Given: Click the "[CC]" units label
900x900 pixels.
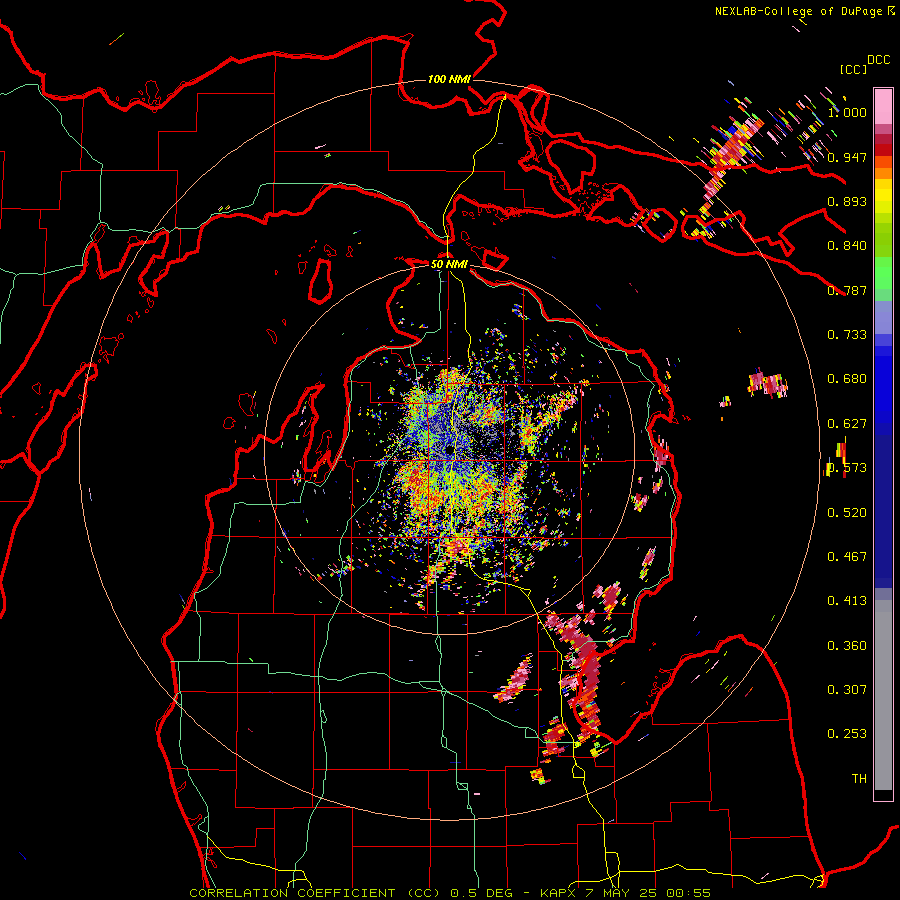Looking at the screenshot, I should click(853, 69).
